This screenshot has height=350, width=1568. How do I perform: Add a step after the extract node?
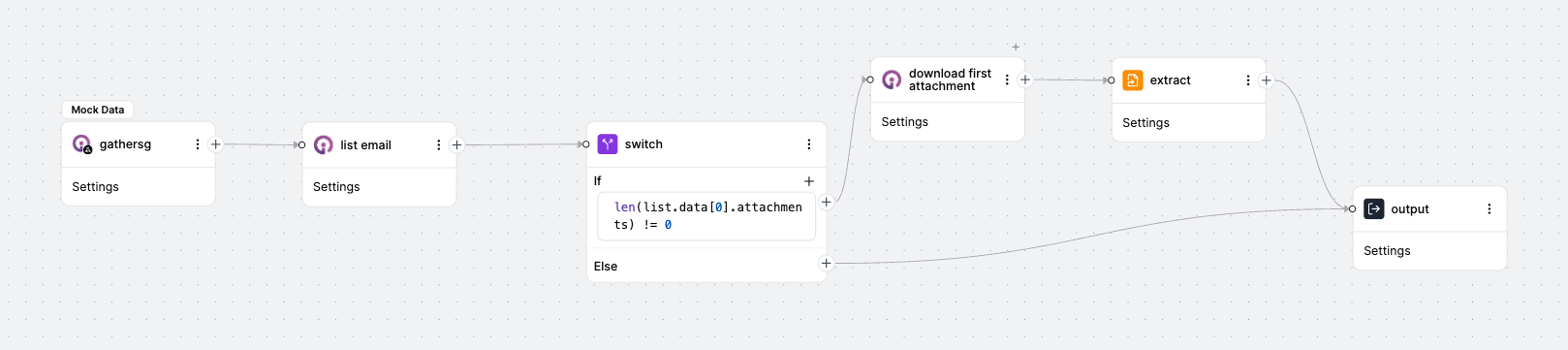click(1267, 80)
